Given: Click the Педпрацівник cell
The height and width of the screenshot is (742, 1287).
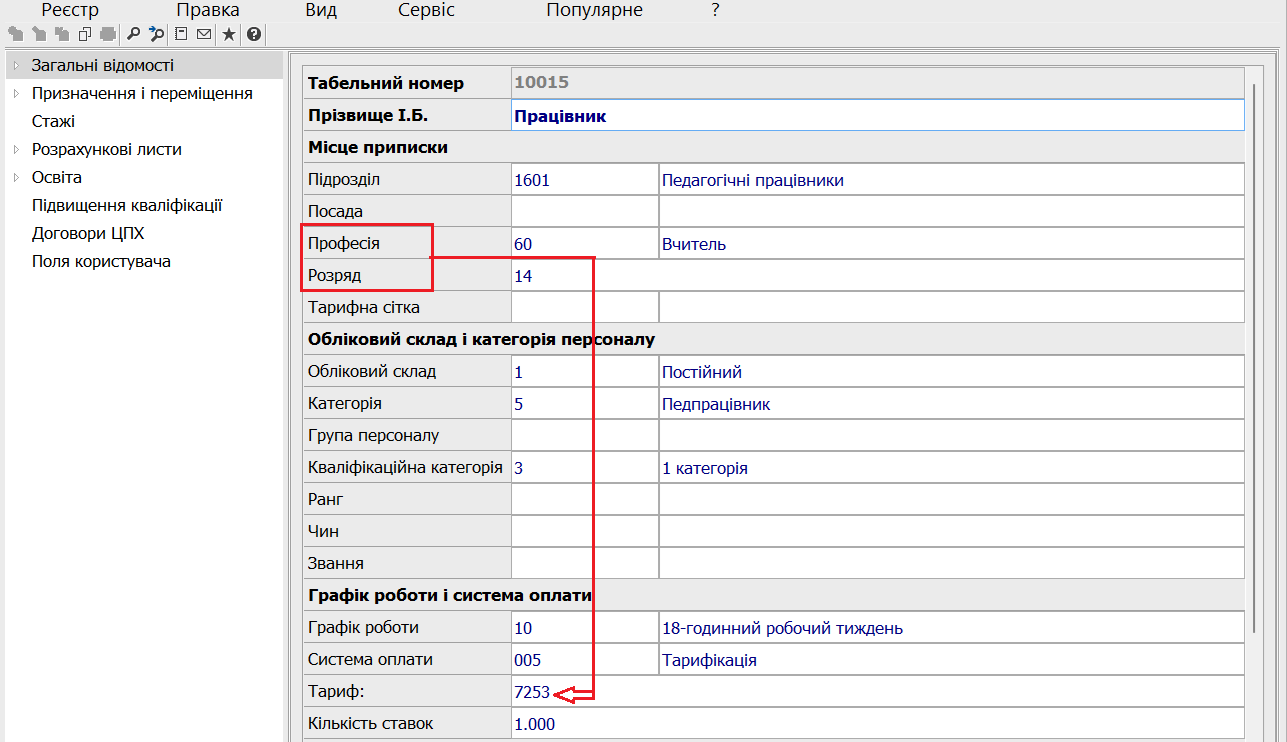Looking at the screenshot, I should (x=951, y=404).
